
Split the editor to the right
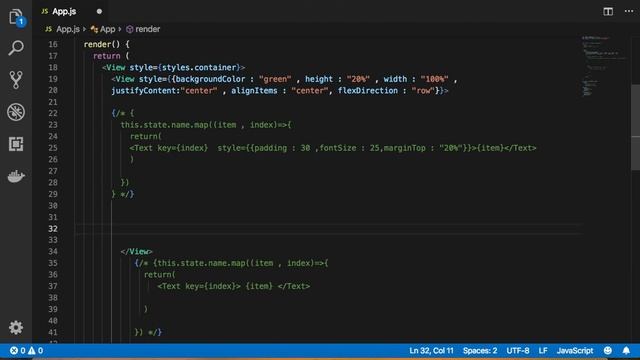pos(608,11)
